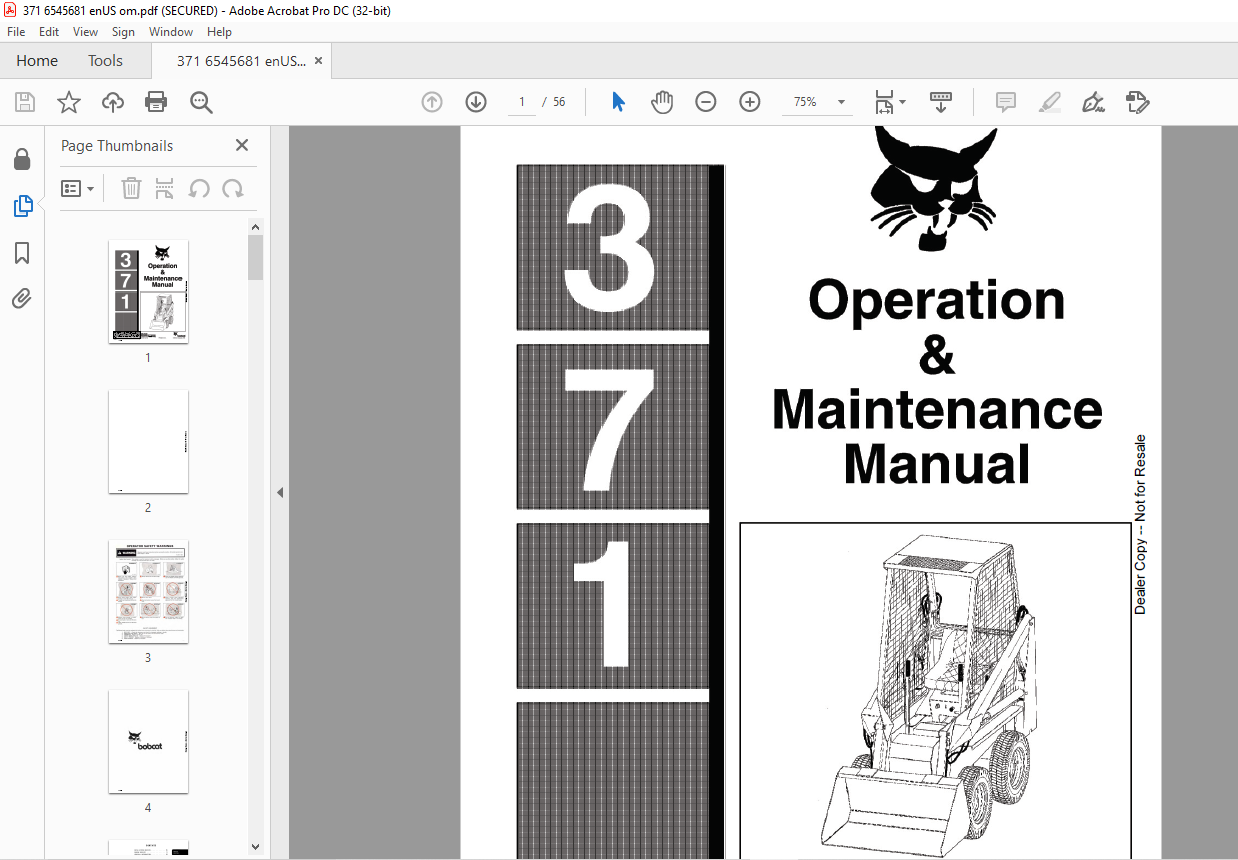Click the total pages '56' text
The width and height of the screenshot is (1238, 860).
(x=559, y=102)
